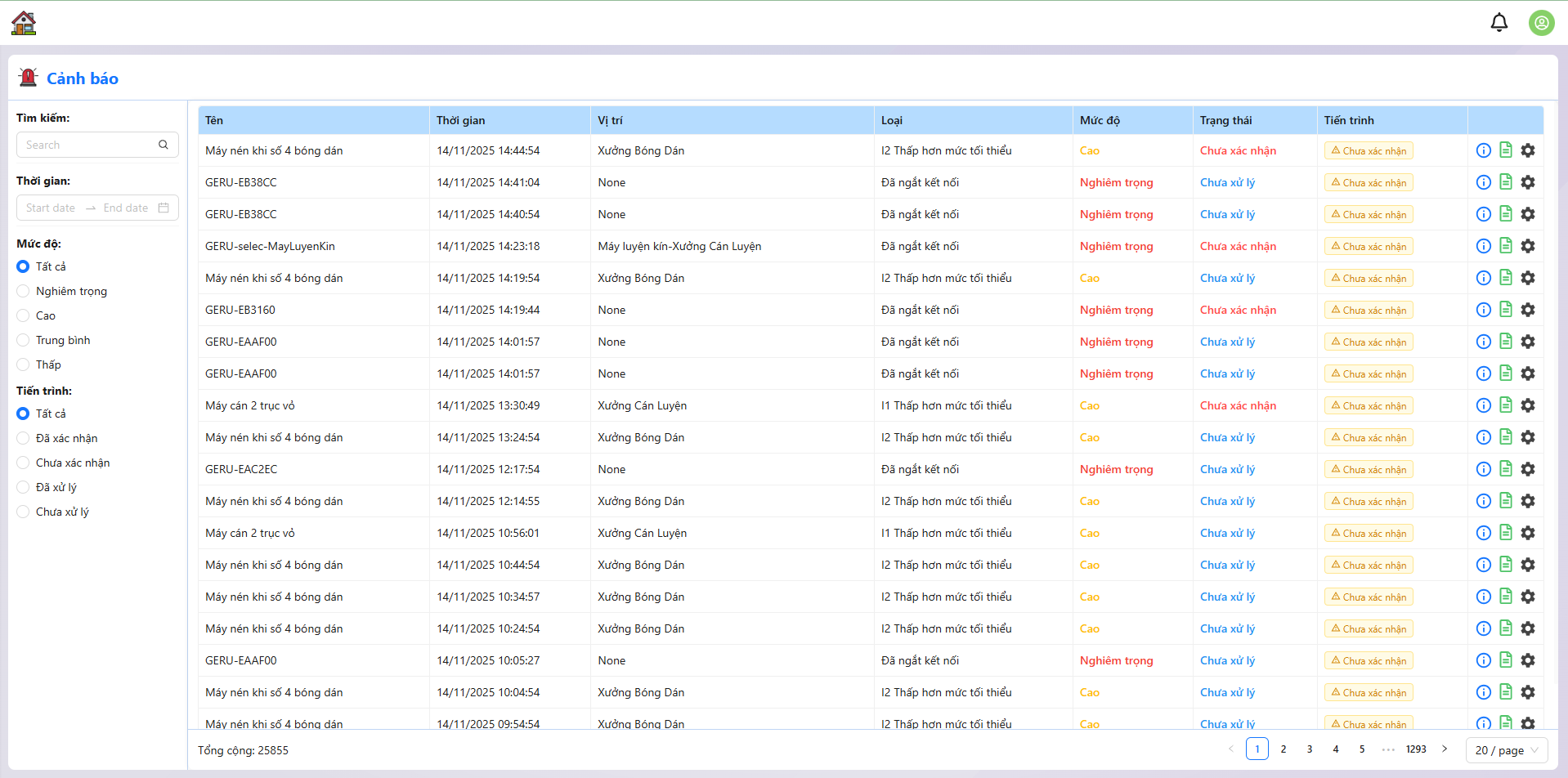Open document icon for 14:41:04 alert row
Screen dimensions: 1568x778
1505,182
